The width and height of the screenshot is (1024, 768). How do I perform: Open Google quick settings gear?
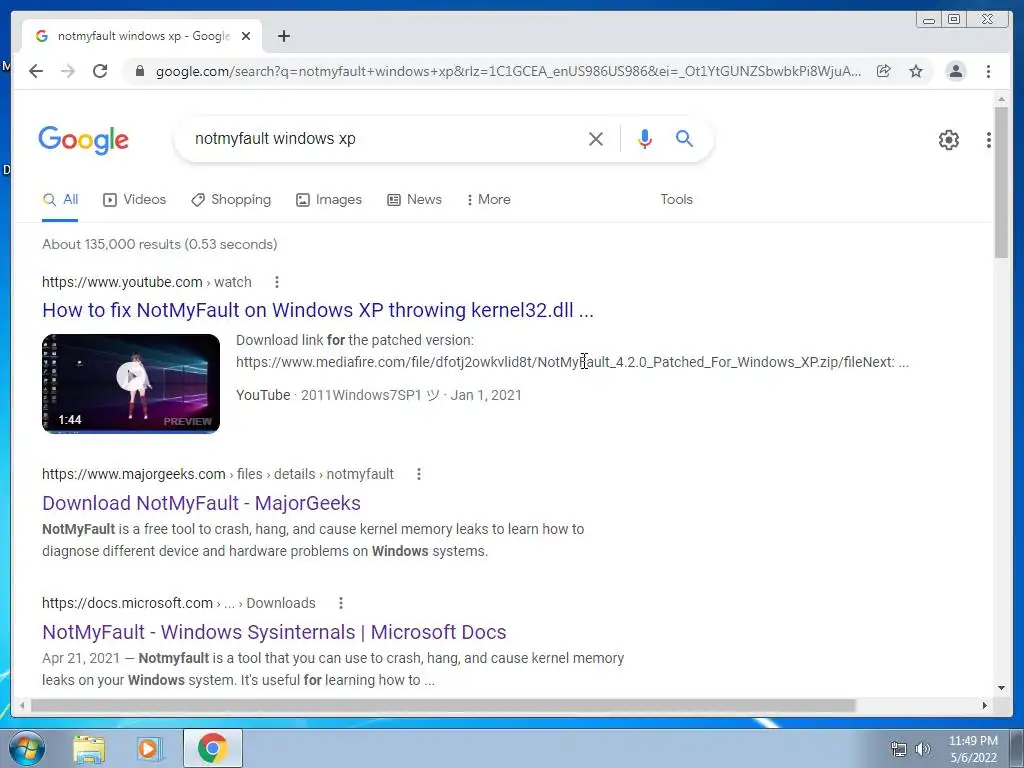click(948, 140)
